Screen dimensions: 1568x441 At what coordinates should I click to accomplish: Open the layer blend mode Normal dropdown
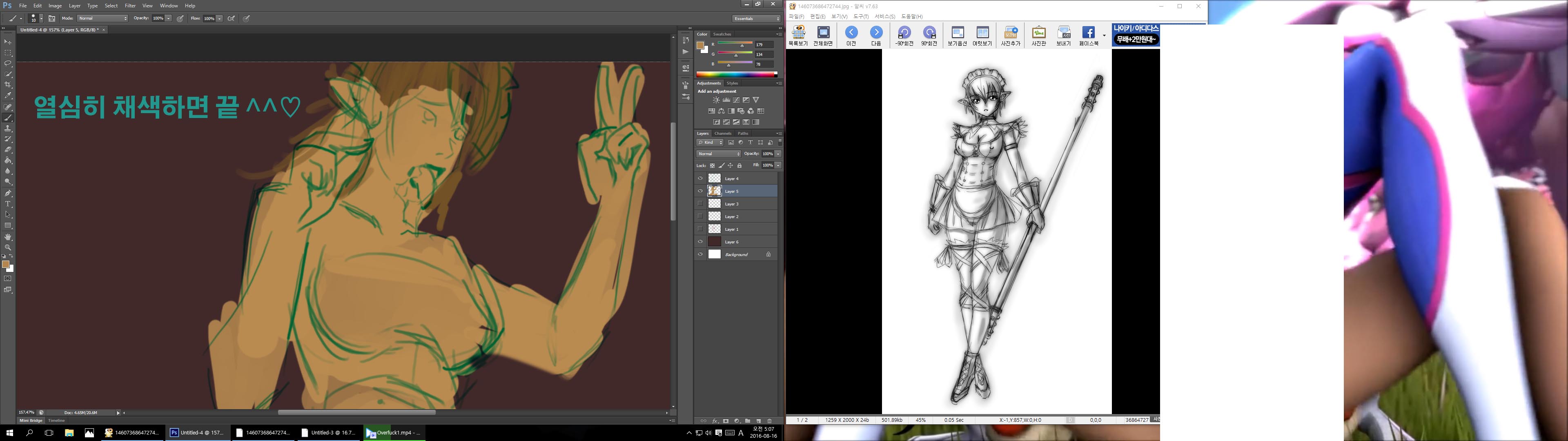click(x=719, y=154)
